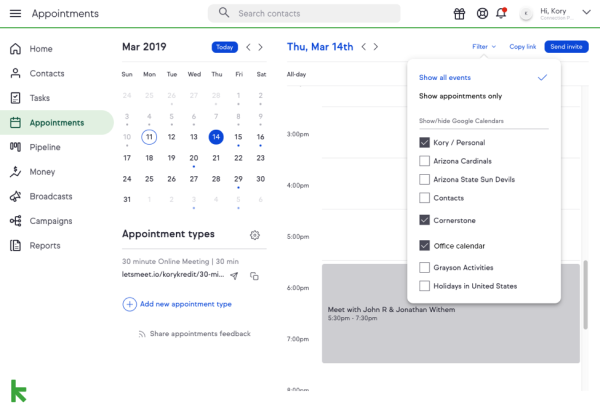Check Holidays in United States calendar
600x413 pixels.
tap(425, 286)
